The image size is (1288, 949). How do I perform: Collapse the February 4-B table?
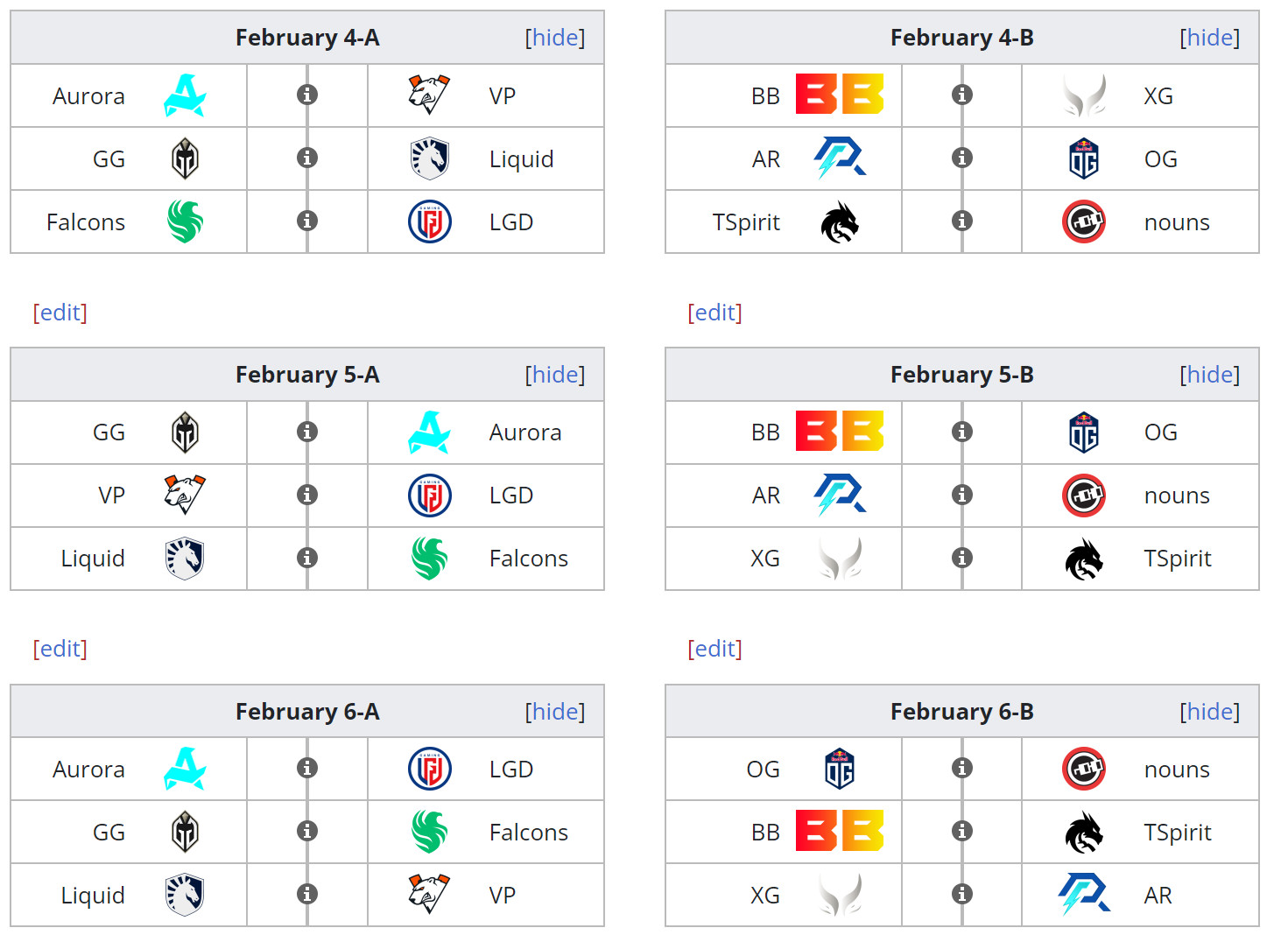click(1210, 38)
